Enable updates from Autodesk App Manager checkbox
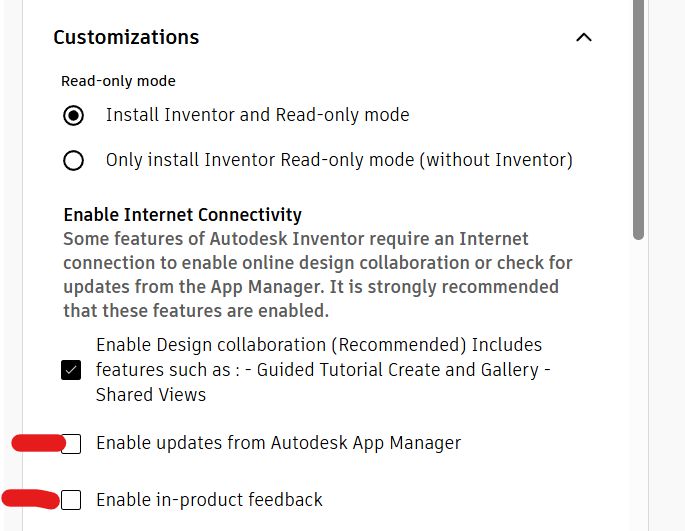The image size is (685, 531). tap(71, 444)
